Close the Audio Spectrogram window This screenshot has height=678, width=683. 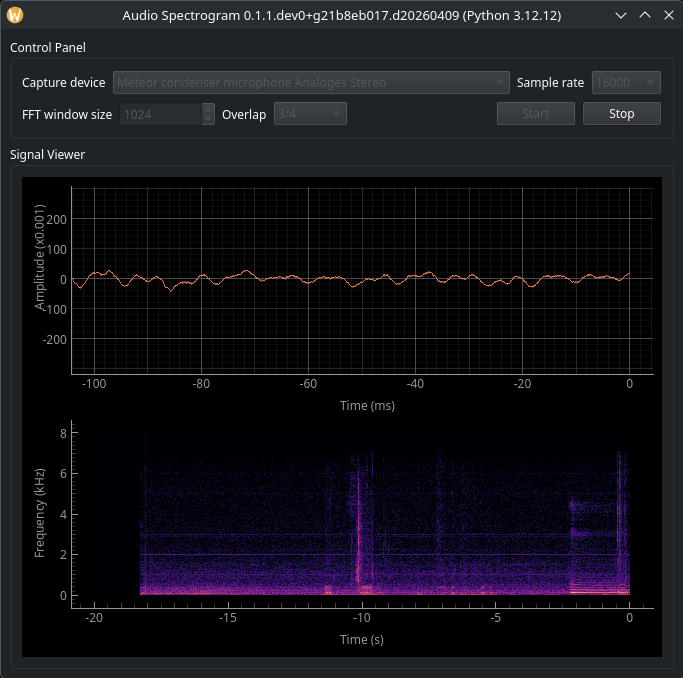[669, 15]
